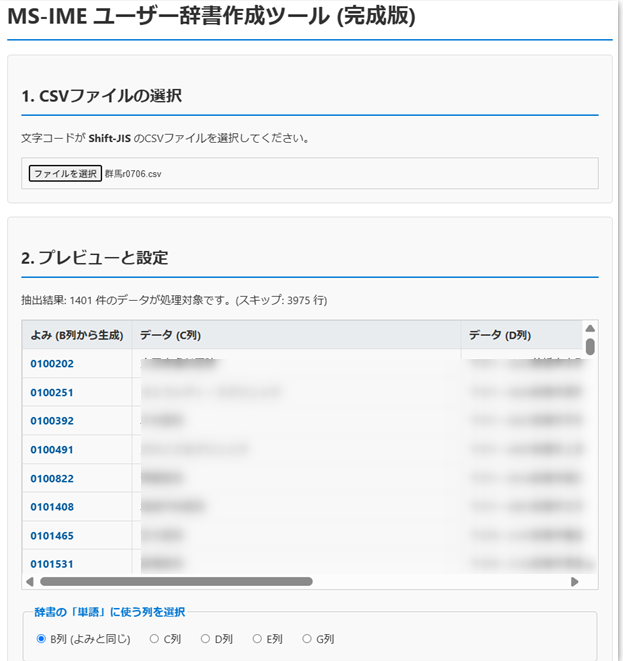Click the 1. CSVファイルの選択 heading

click(102, 96)
